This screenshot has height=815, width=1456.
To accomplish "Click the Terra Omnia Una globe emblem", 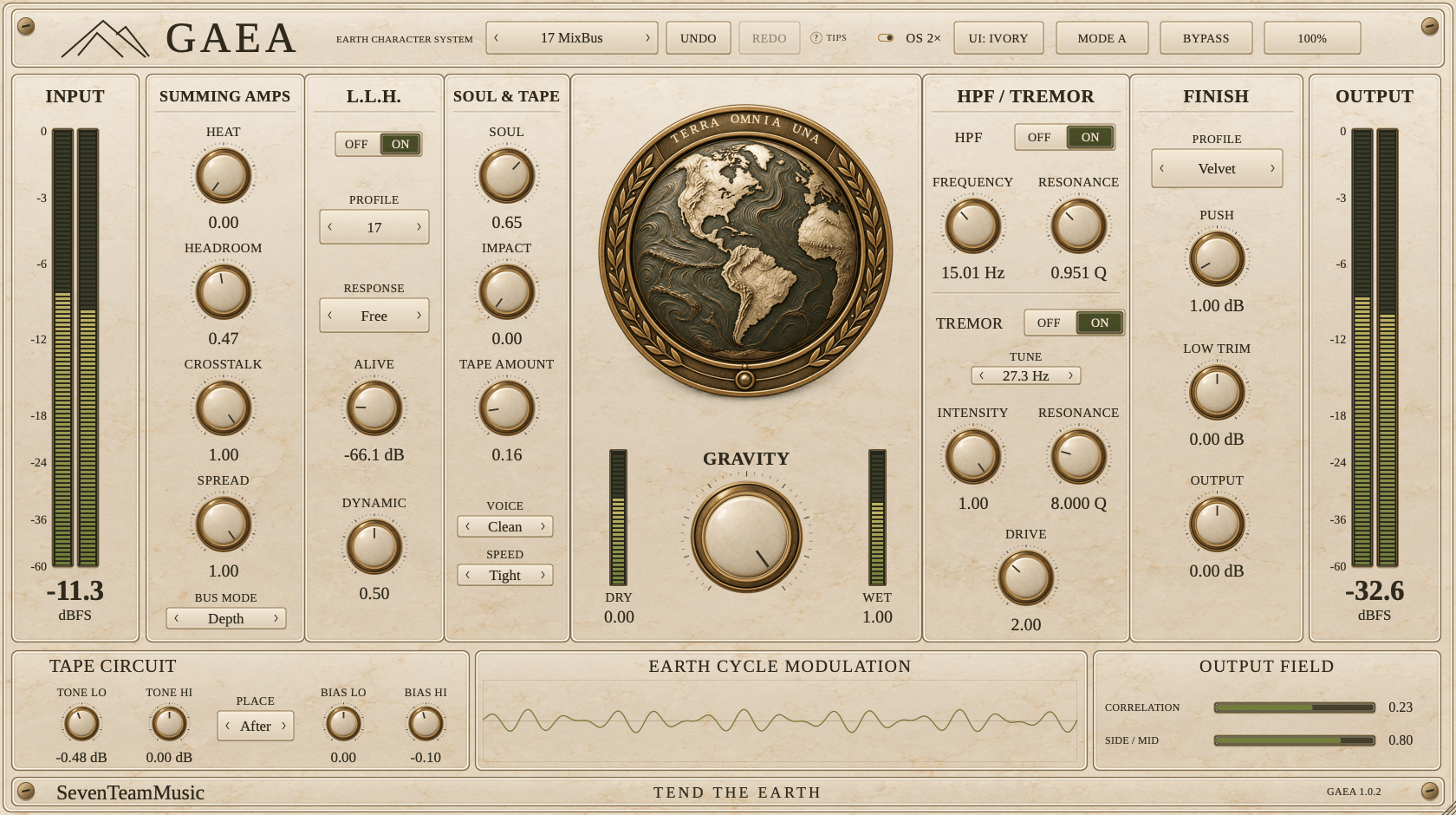I will pyautogui.click(x=745, y=251).
